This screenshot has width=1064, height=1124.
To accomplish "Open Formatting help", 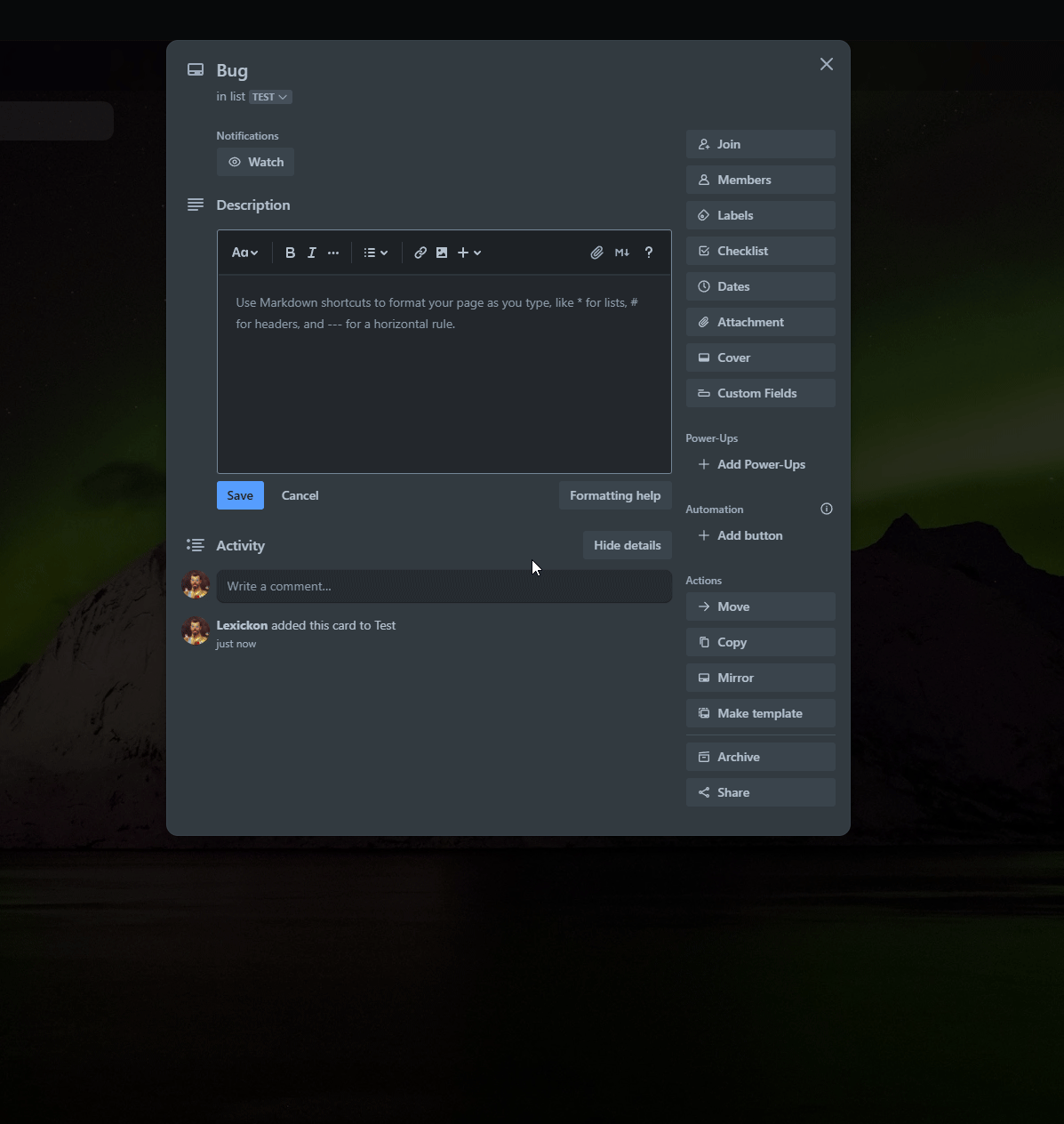I will pyautogui.click(x=615, y=495).
